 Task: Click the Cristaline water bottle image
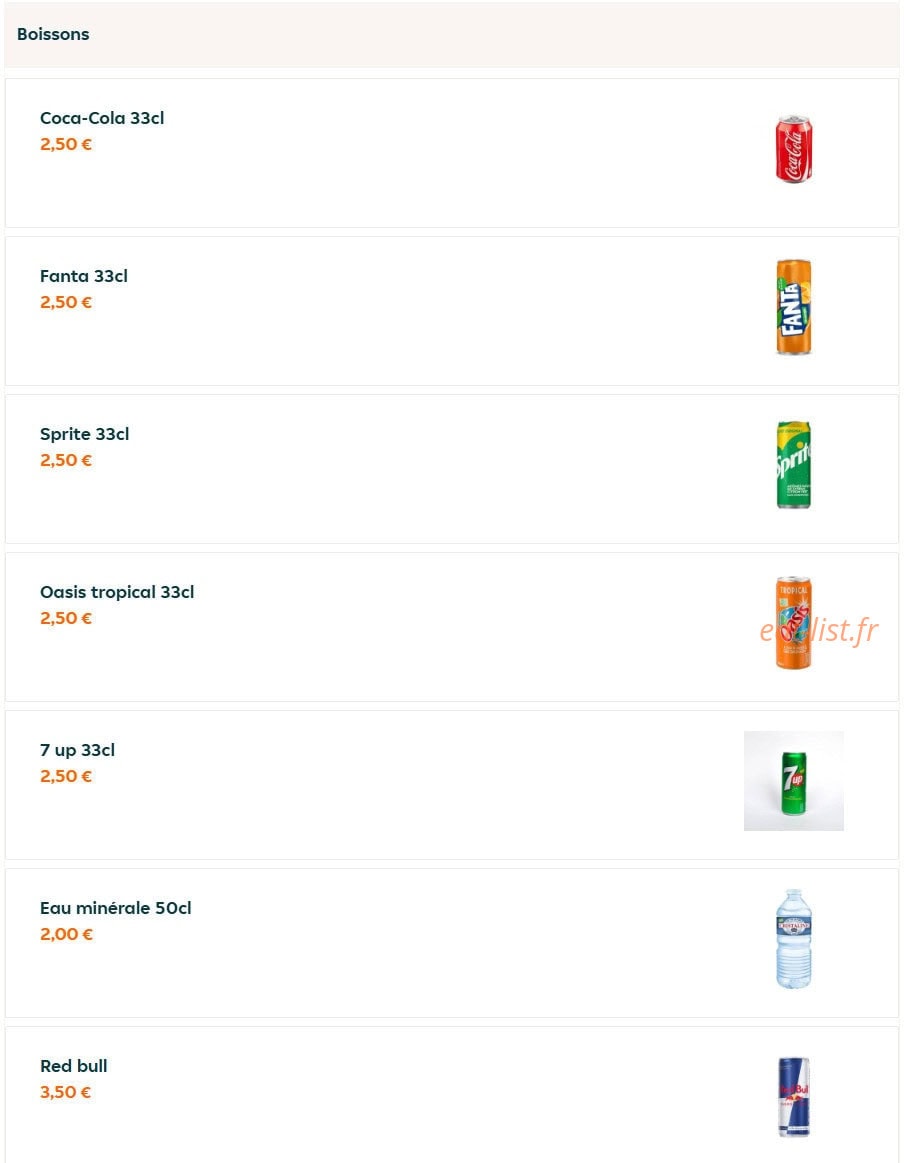[794, 939]
